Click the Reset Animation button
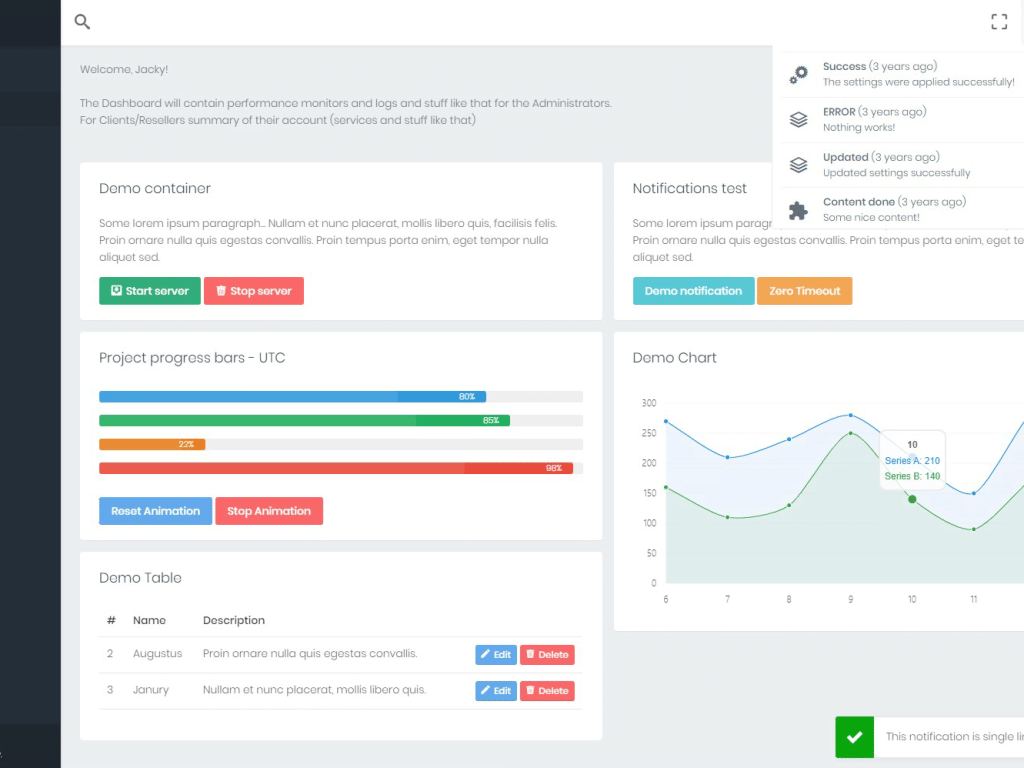 click(155, 511)
